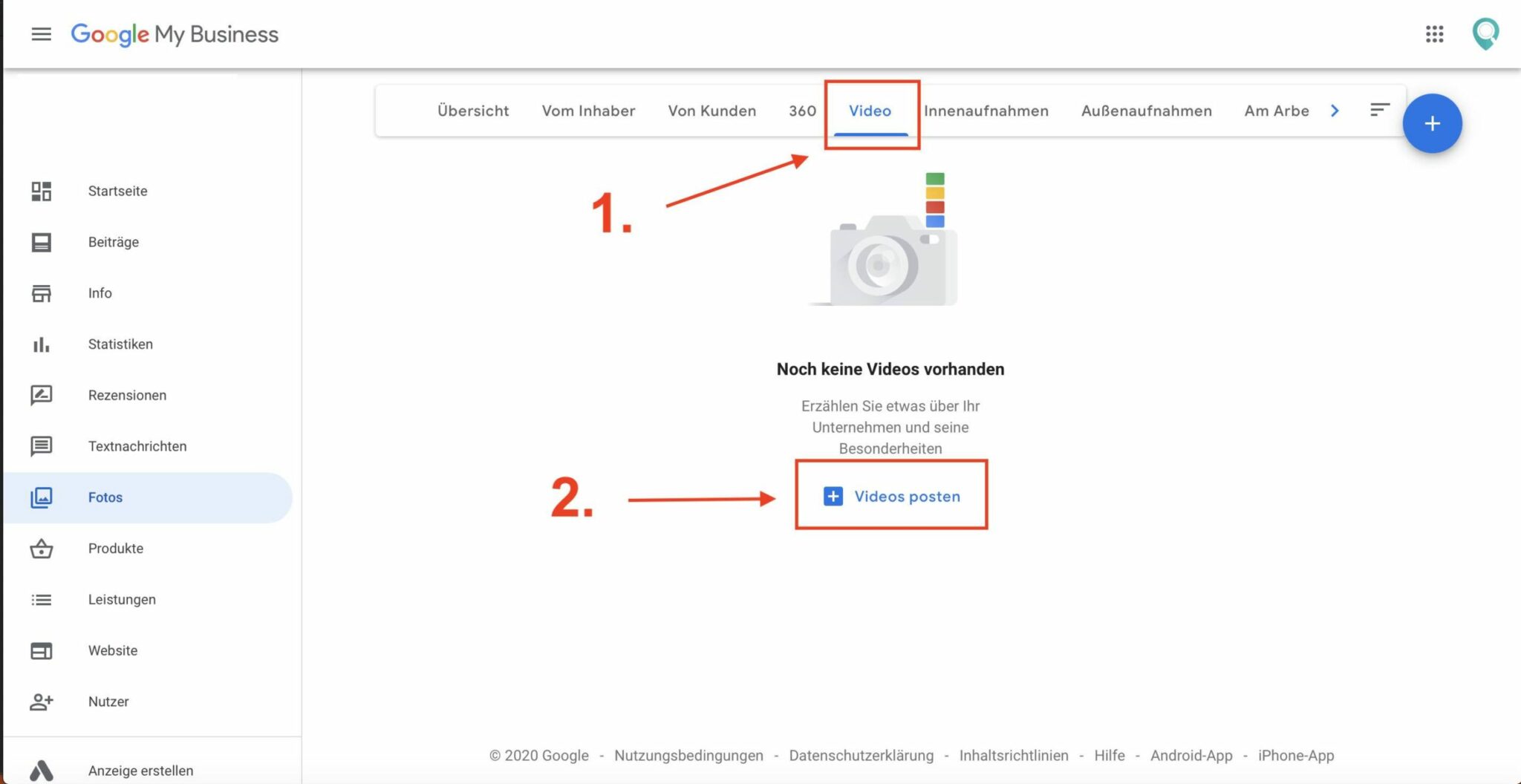Switch to the Außenaufnahmen tab
The height and width of the screenshot is (784, 1521).
tap(1146, 111)
